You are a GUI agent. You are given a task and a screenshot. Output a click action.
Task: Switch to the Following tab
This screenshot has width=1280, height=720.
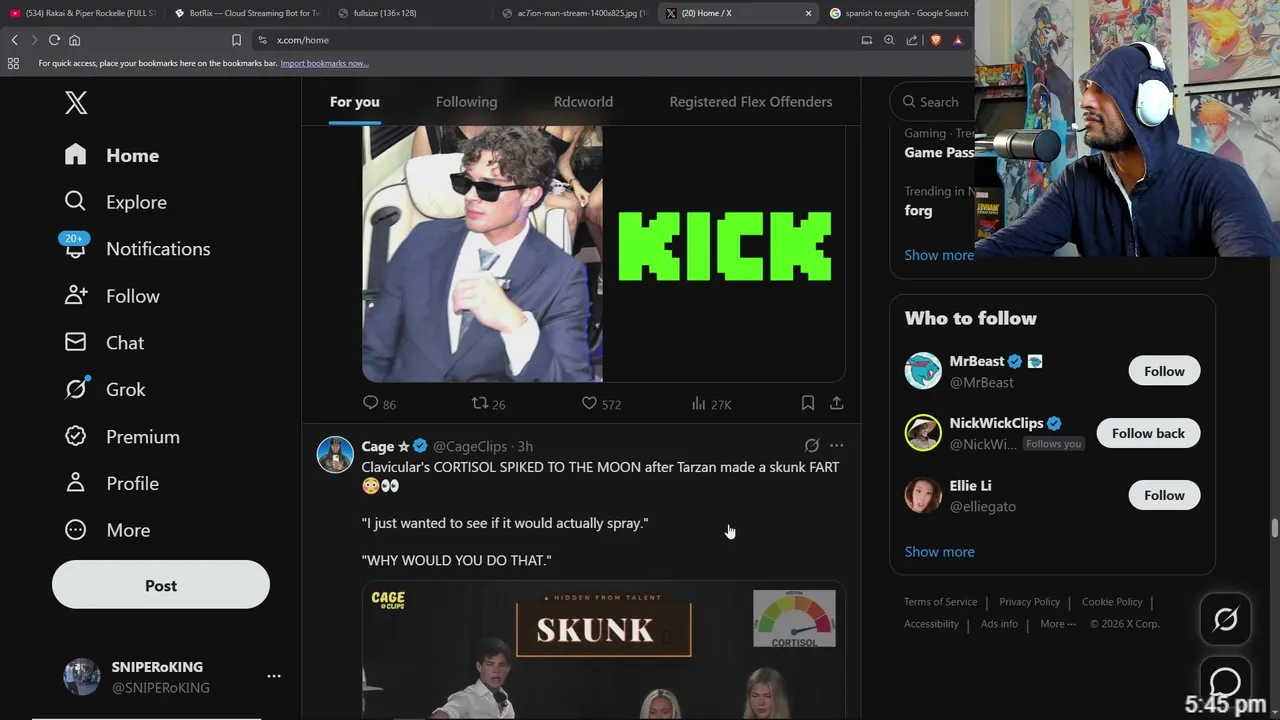pyautogui.click(x=466, y=102)
